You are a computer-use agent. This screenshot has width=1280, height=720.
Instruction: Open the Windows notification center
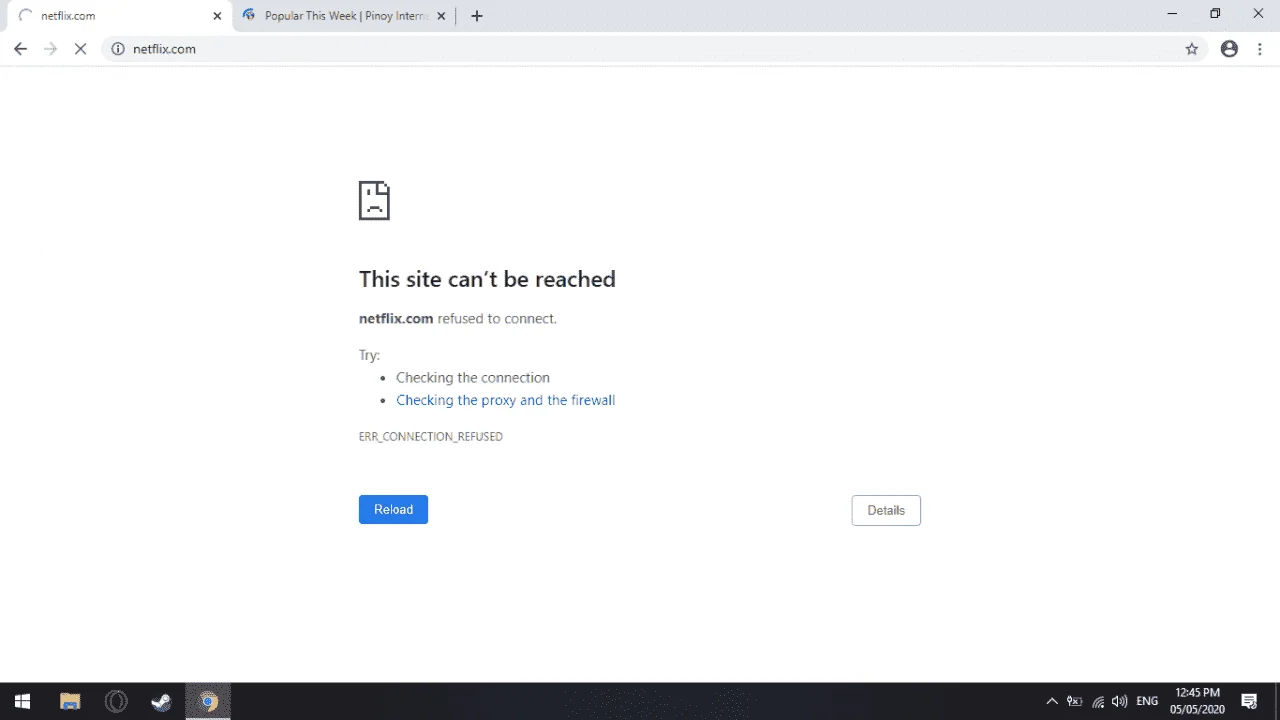1249,702
